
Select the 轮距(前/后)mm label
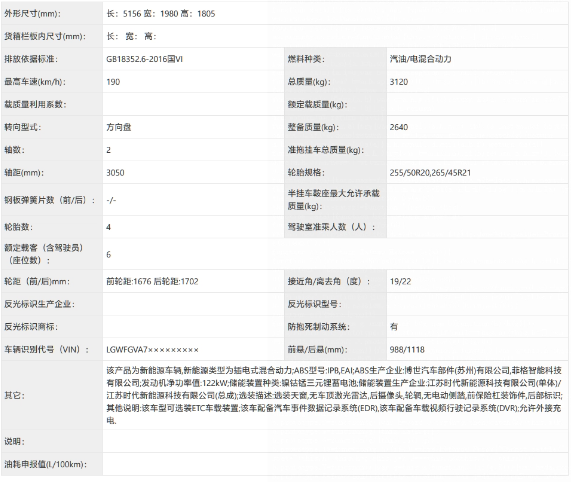click(x=37, y=281)
